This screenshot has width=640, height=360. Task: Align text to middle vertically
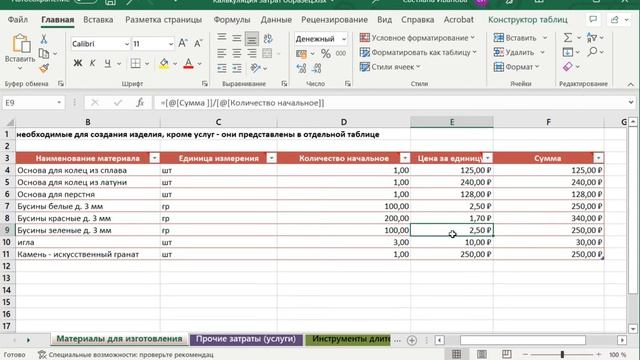[x=237, y=39]
